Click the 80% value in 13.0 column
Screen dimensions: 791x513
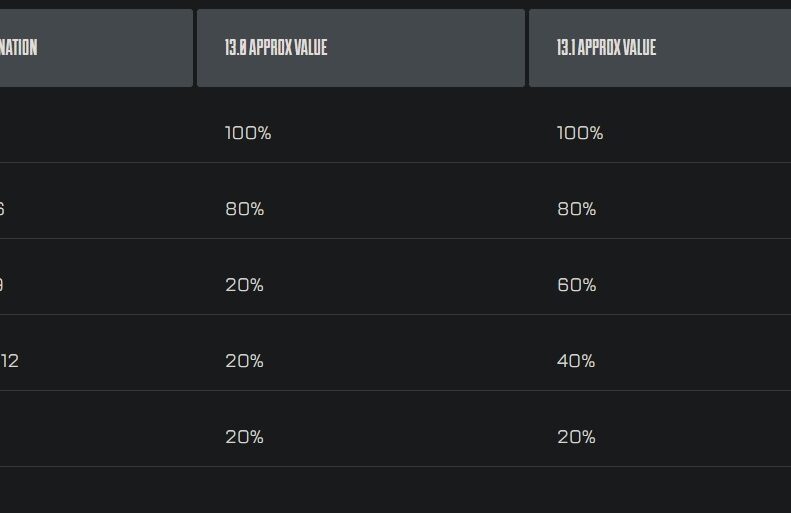[245, 209]
